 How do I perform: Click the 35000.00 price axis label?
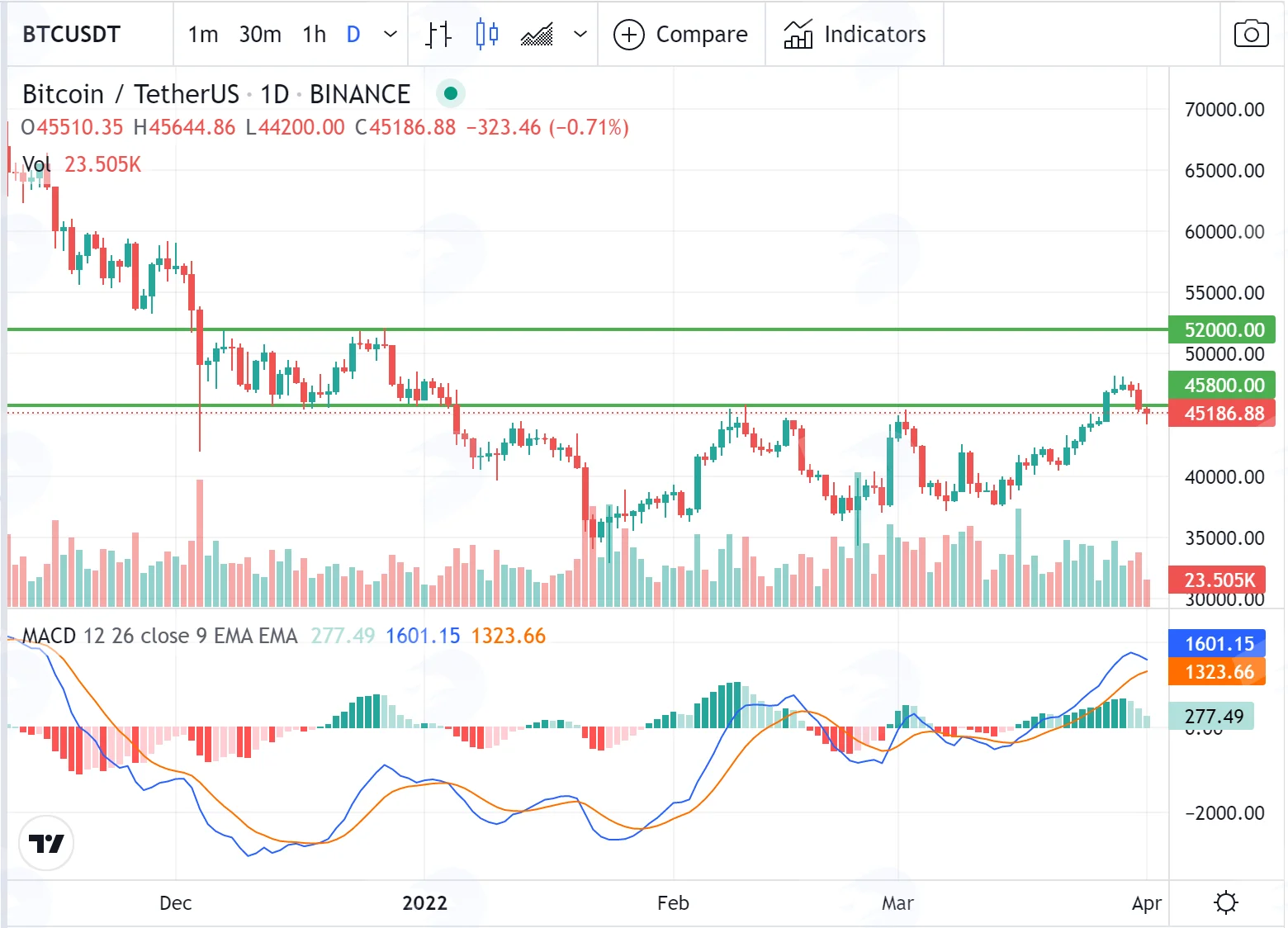(x=1224, y=537)
